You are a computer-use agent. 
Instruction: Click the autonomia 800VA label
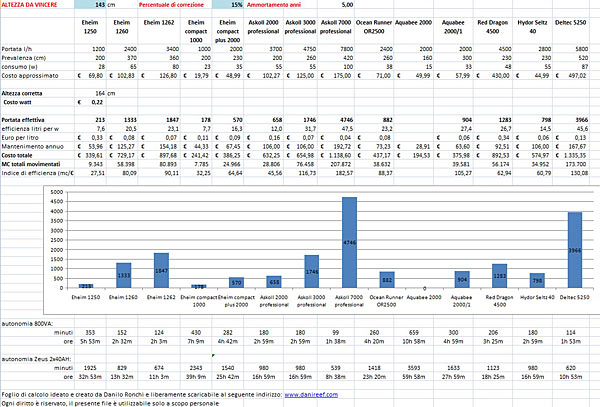tap(27, 324)
